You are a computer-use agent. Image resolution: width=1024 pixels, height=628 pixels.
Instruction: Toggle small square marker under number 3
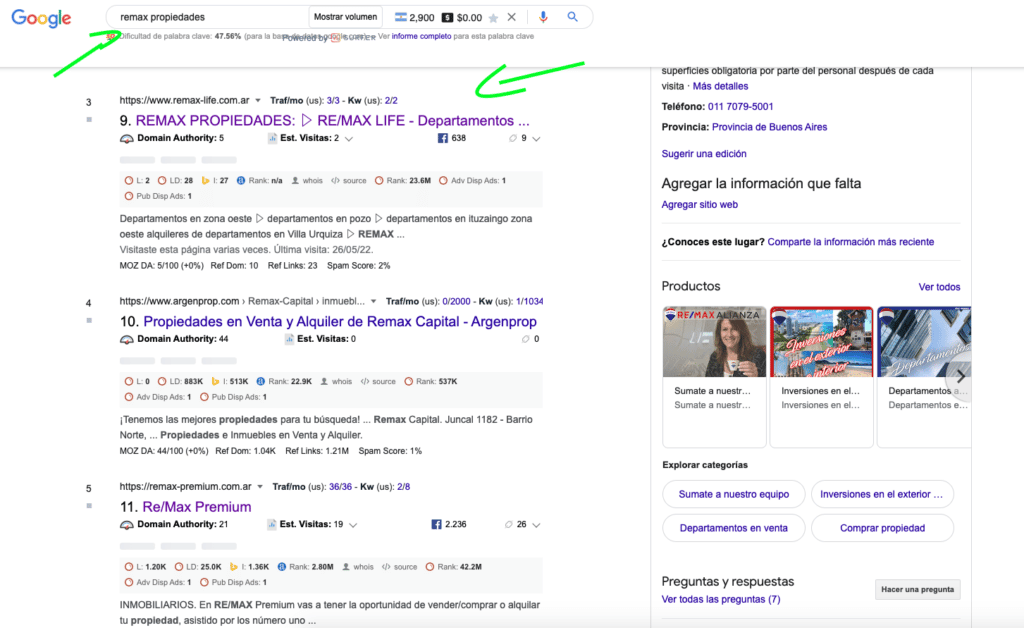pos(89,119)
